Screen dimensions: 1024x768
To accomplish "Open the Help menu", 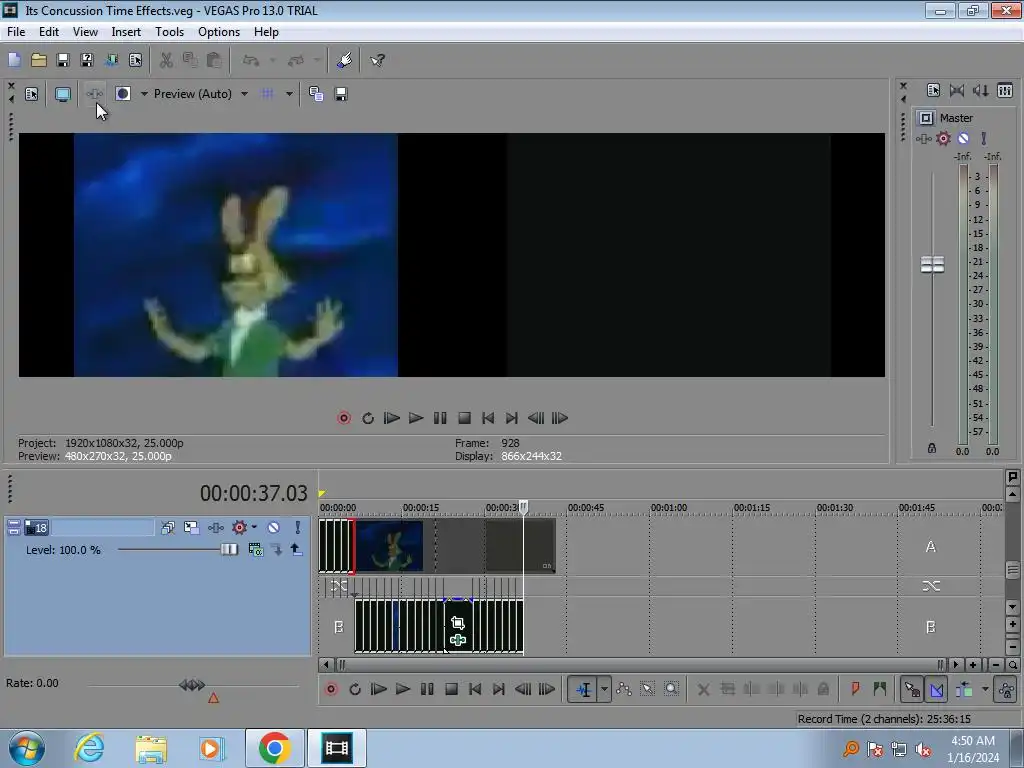I will click(266, 31).
